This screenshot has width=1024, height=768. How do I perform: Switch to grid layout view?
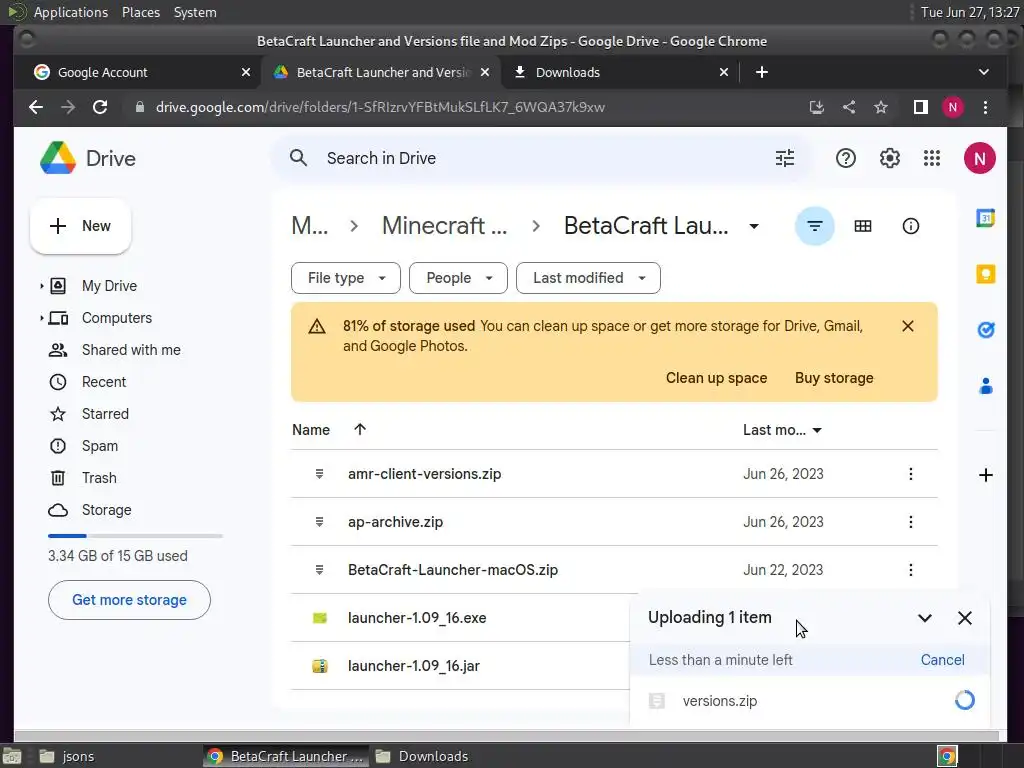(x=863, y=226)
